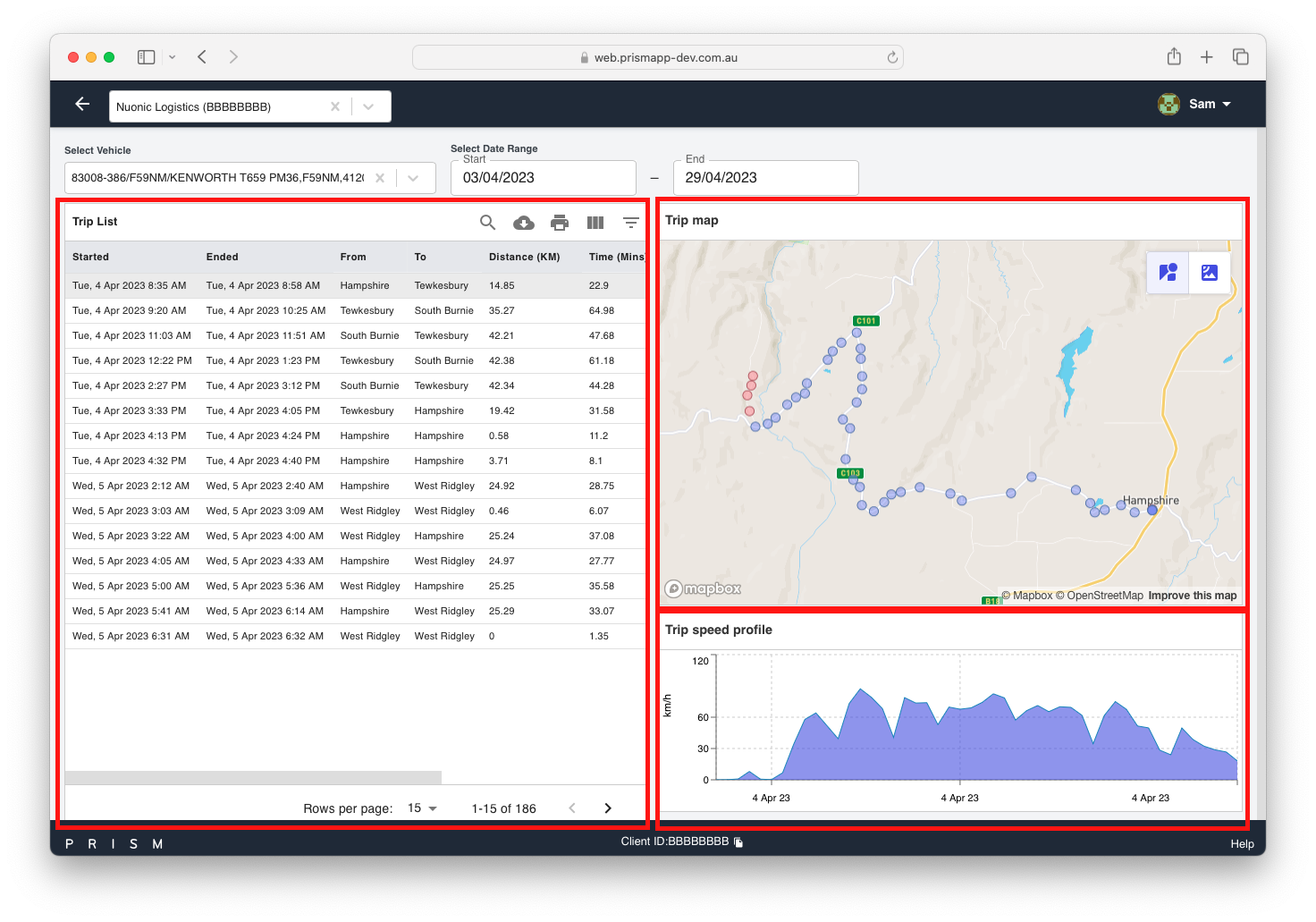This screenshot has height=922, width=1316.
Task: Switch map to markers view toggle
Action: pyautogui.click(x=1168, y=273)
